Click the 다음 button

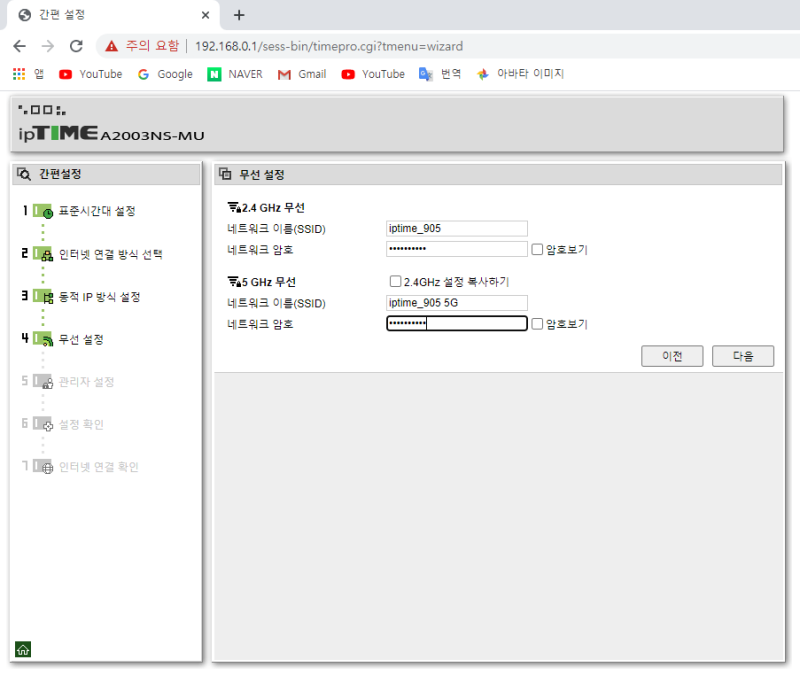click(x=742, y=356)
